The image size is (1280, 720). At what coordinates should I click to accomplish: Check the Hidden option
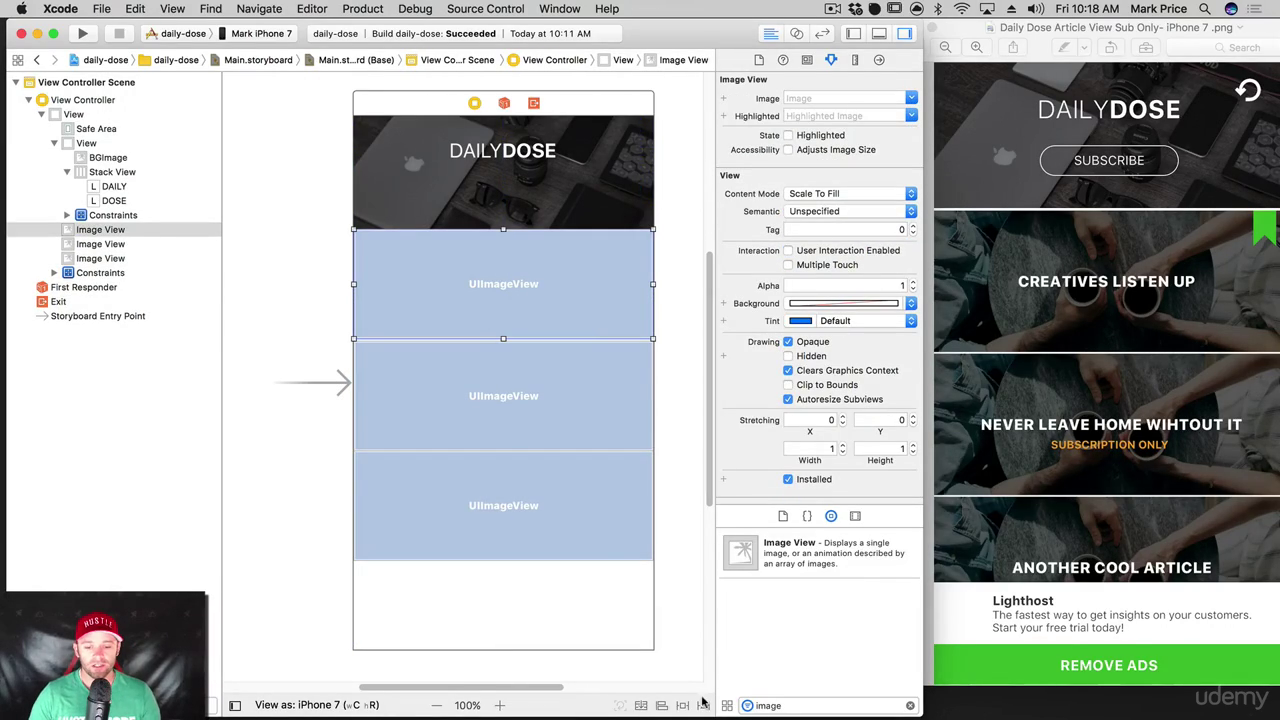[x=788, y=356]
